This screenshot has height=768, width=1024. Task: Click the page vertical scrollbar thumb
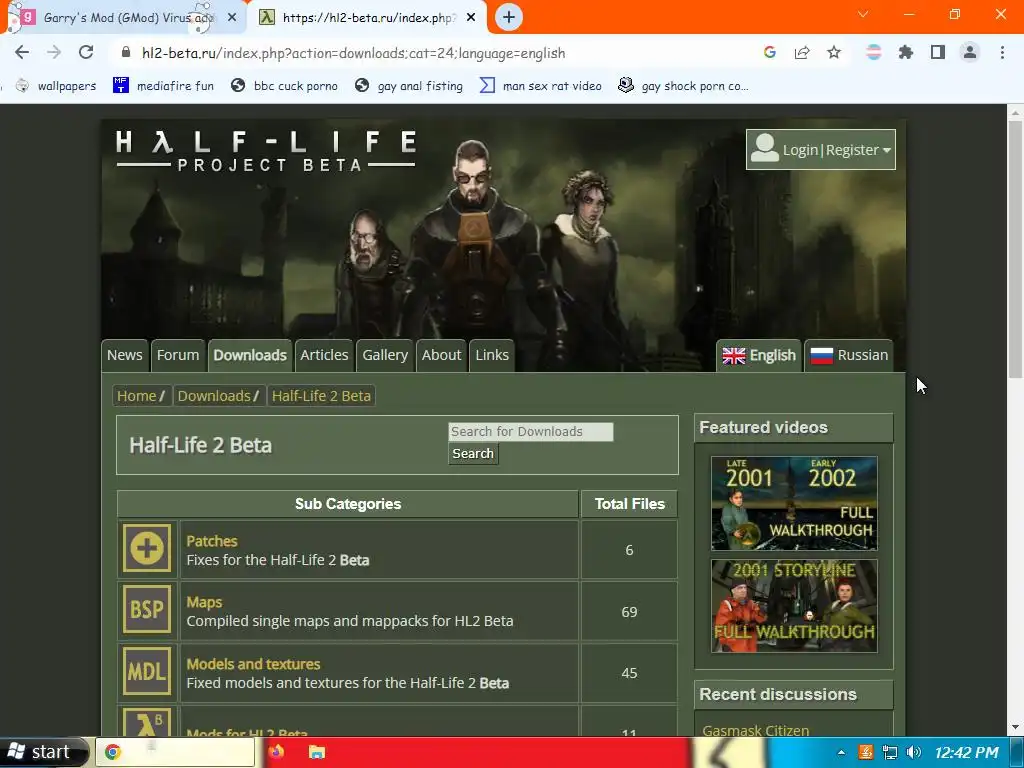tap(1015, 248)
